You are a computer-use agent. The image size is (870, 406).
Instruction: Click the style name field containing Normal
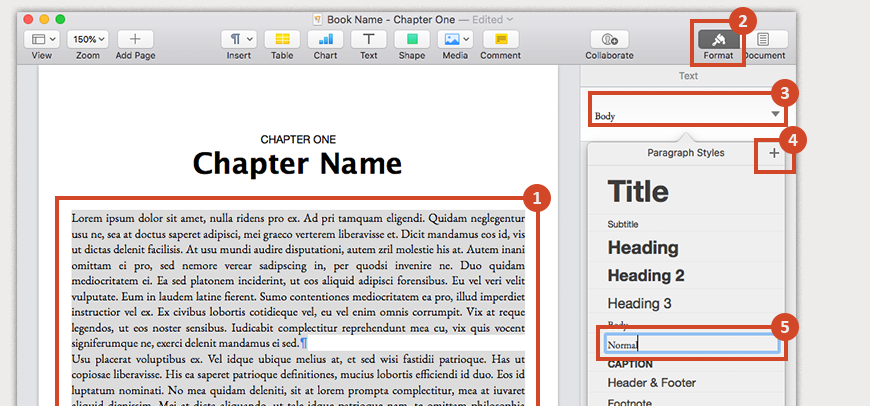(691, 344)
